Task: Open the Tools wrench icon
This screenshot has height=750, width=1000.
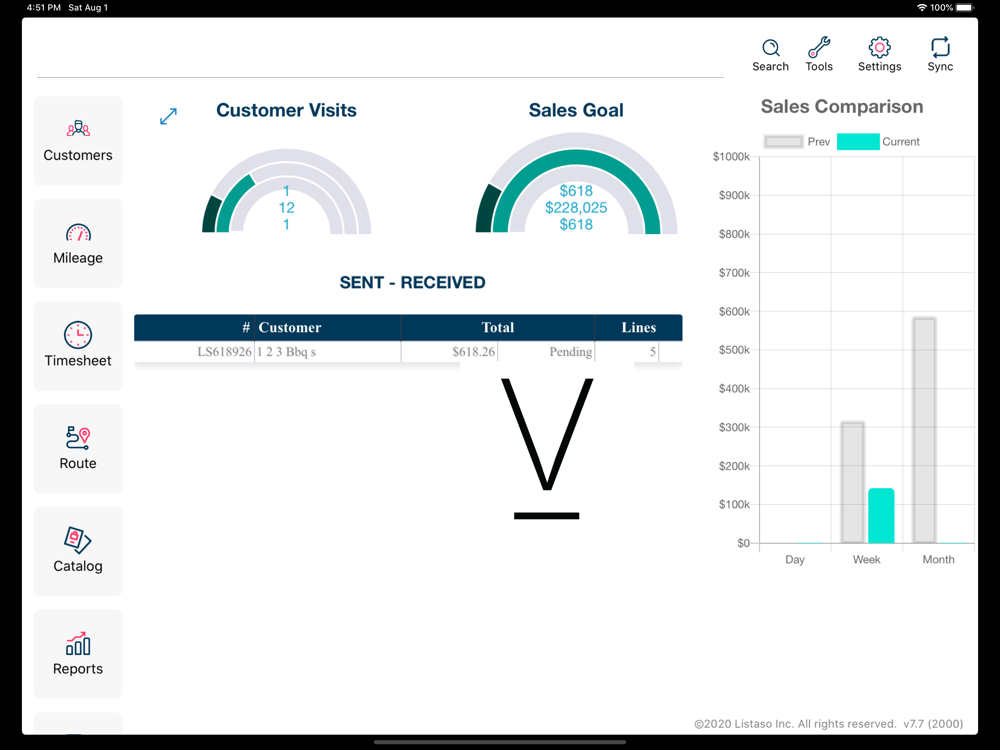Action: 819,48
